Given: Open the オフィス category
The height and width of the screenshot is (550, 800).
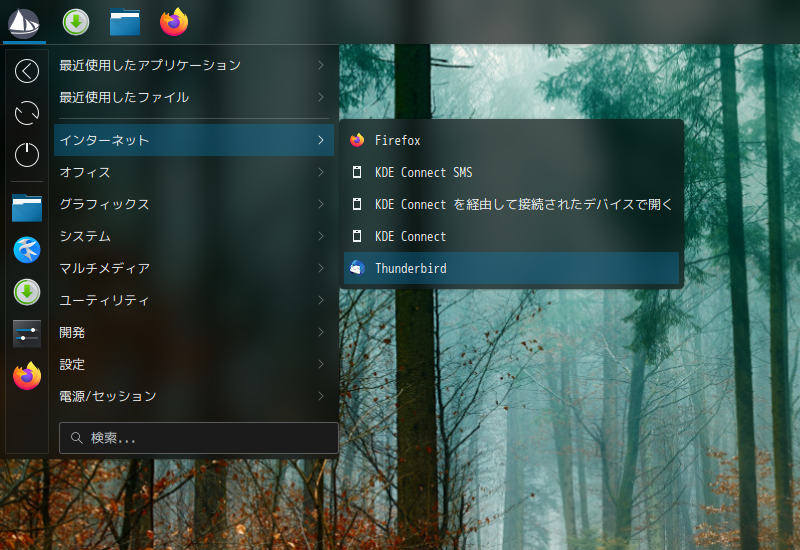Looking at the screenshot, I should 194,172.
